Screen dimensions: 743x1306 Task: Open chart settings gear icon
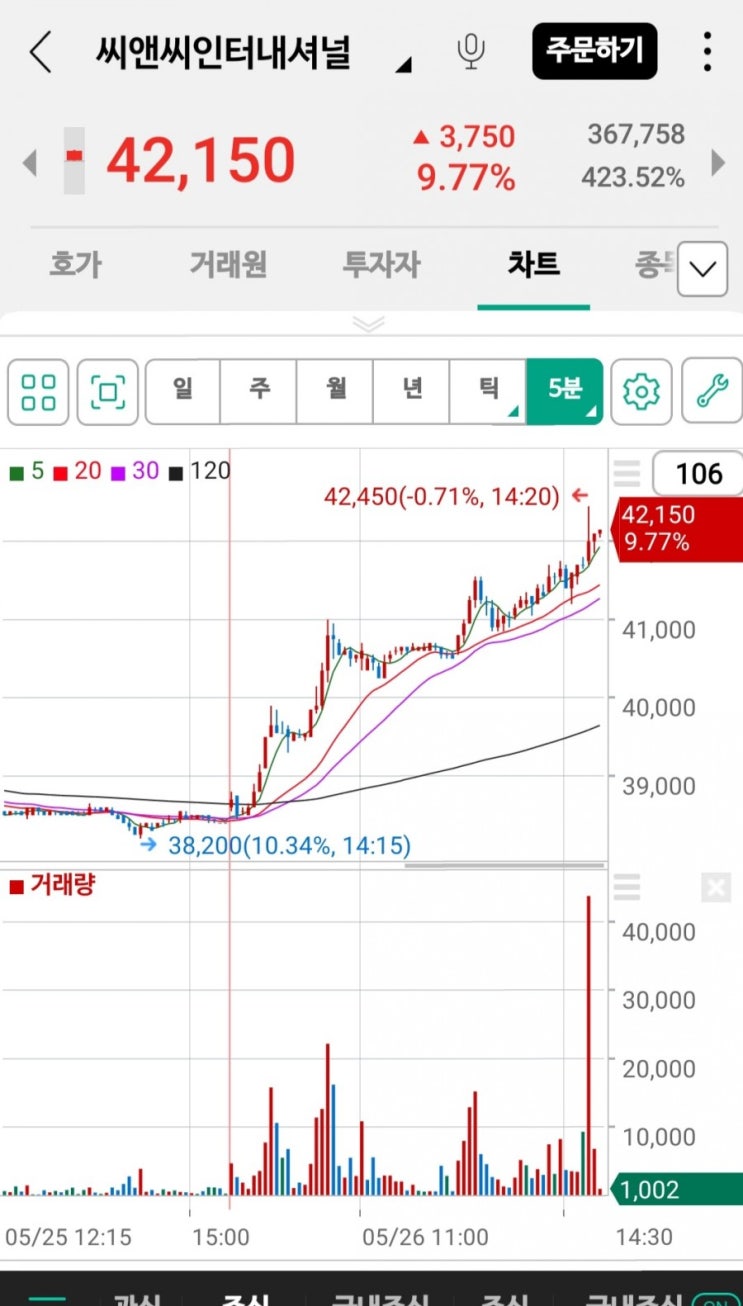click(x=642, y=391)
